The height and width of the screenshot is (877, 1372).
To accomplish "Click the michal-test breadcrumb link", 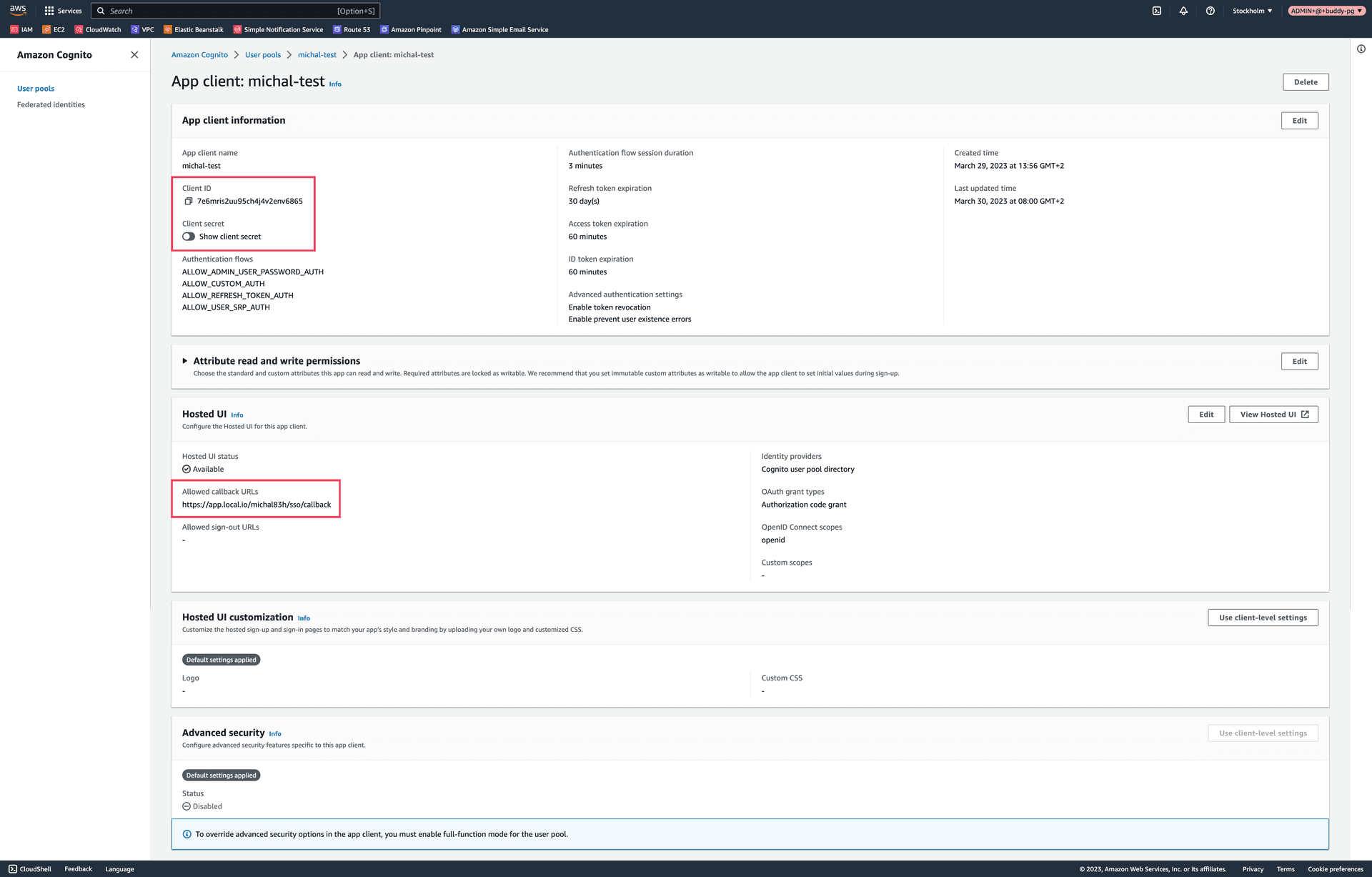I will coord(317,55).
